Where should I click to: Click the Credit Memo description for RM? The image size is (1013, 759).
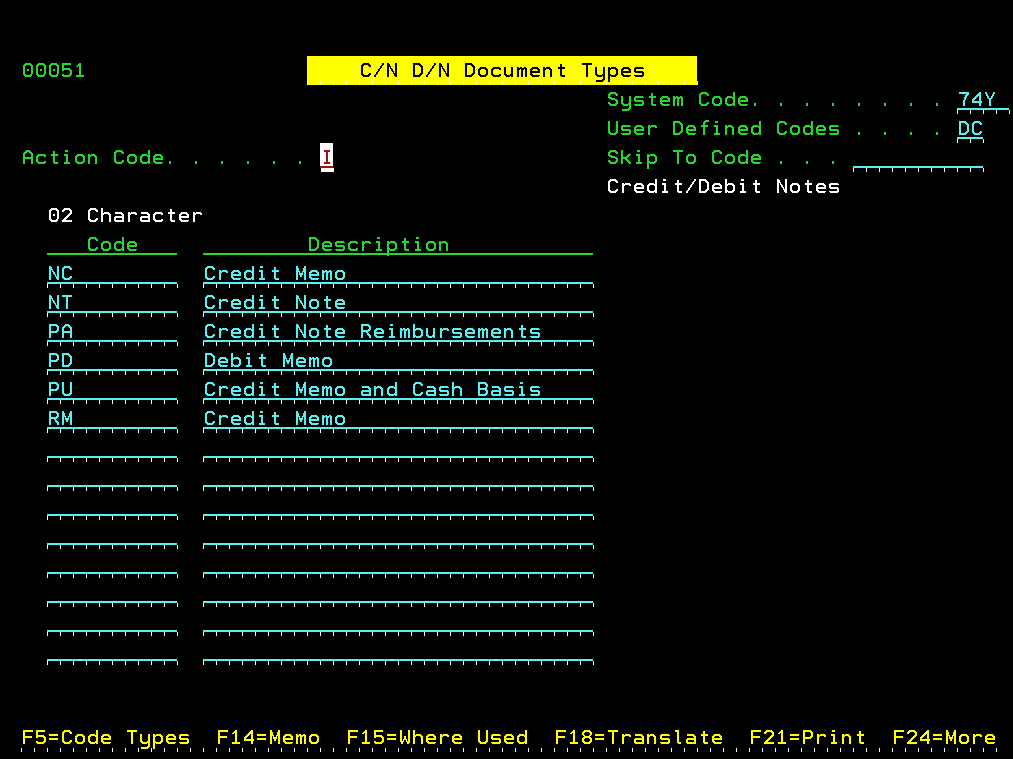pyautogui.click(x=398, y=419)
